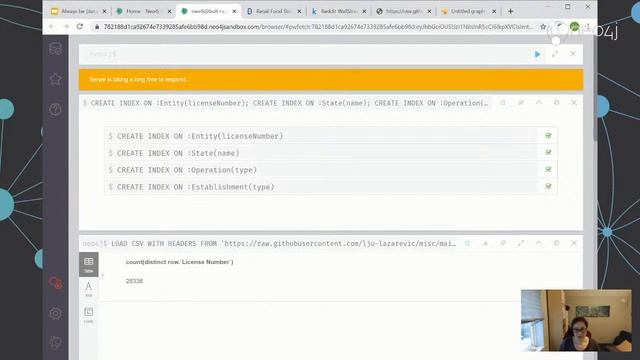Save LOAD CSV frame as favorite

click(x=468, y=243)
